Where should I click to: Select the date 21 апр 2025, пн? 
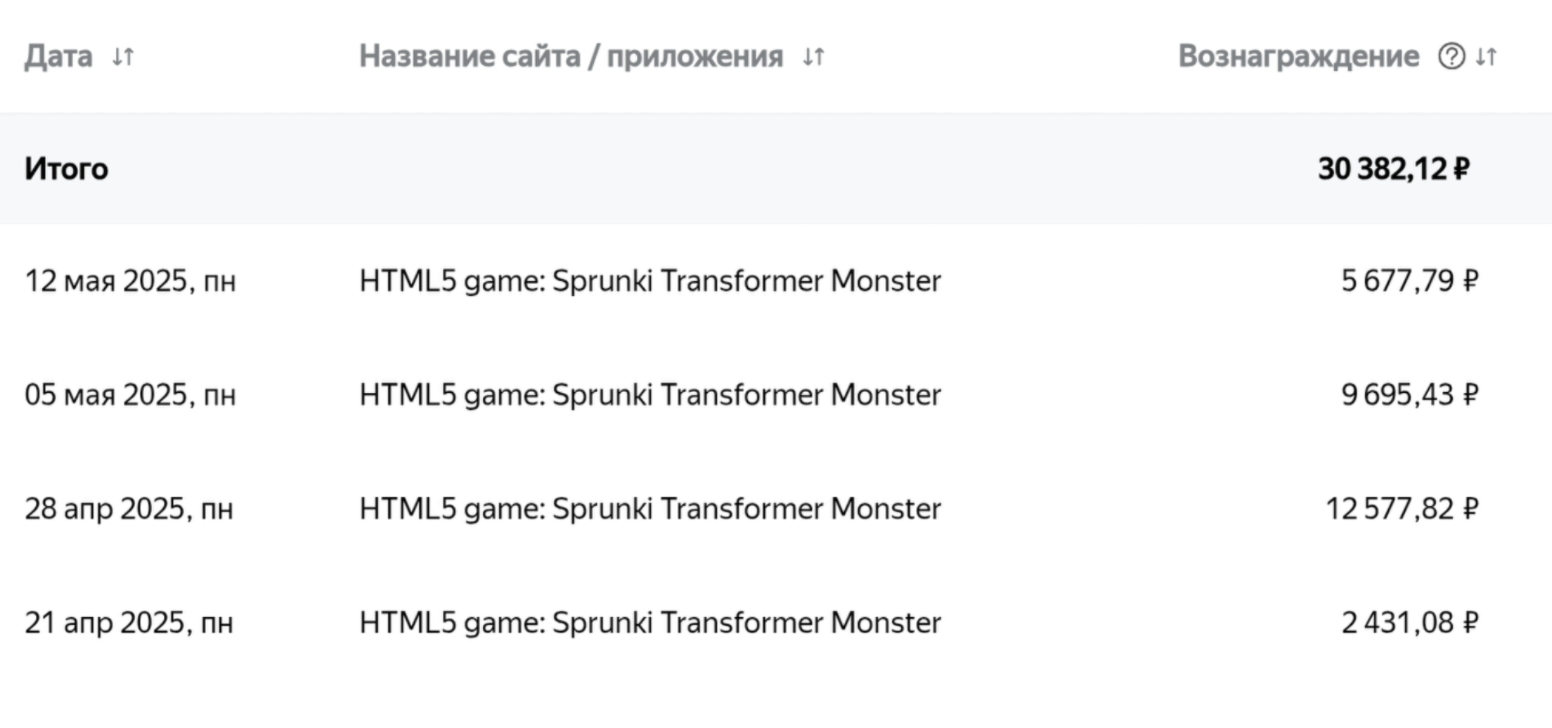click(128, 623)
